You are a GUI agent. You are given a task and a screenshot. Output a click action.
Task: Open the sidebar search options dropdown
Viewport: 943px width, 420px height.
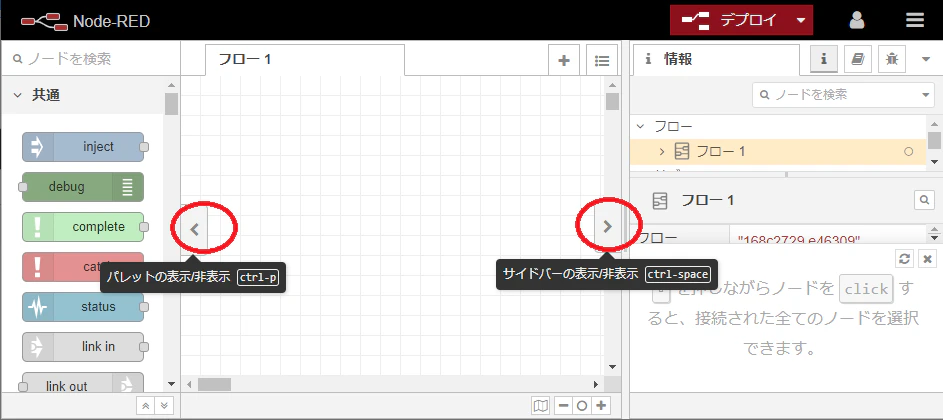click(925, 95)
